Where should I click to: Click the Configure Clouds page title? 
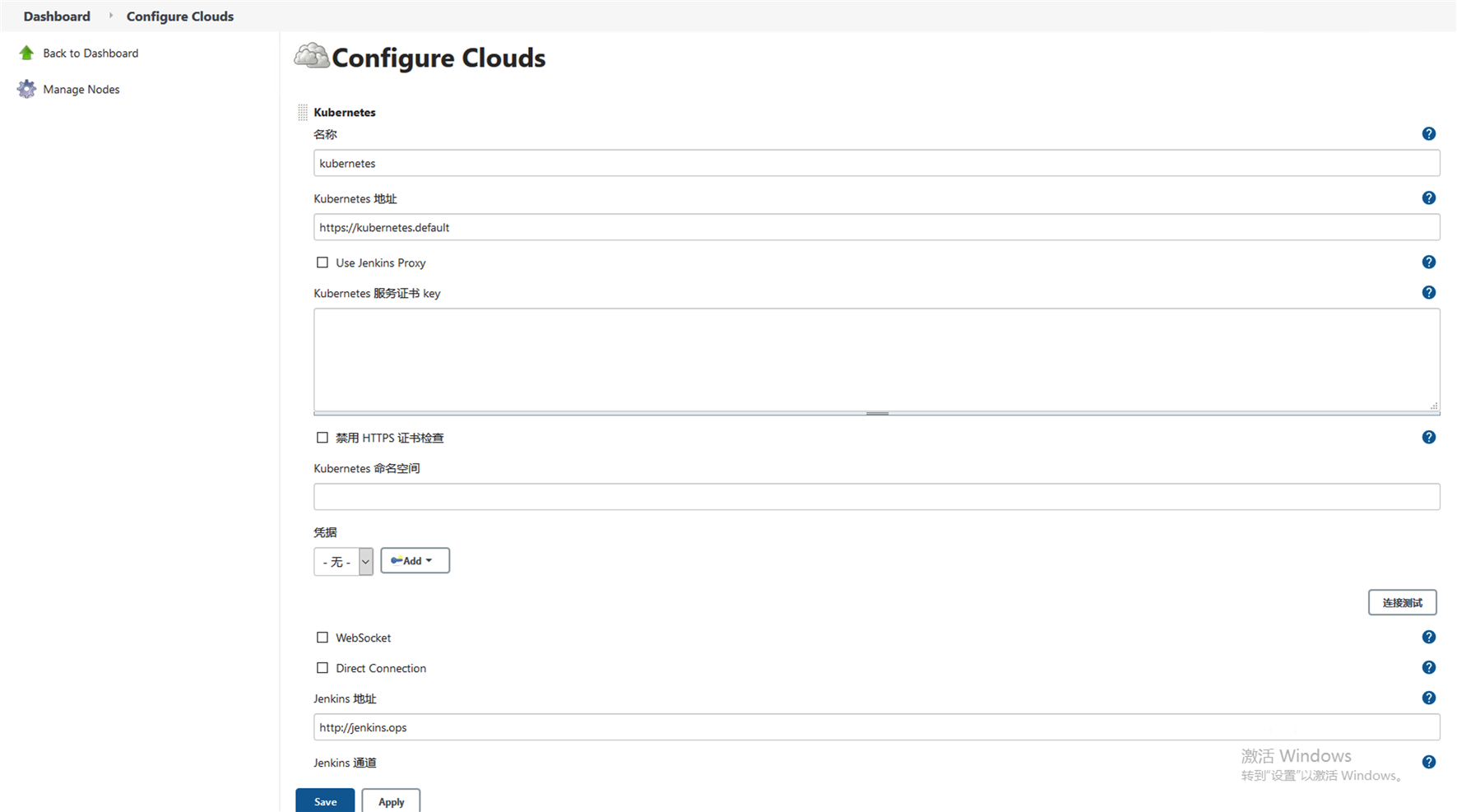pos(438,58)
